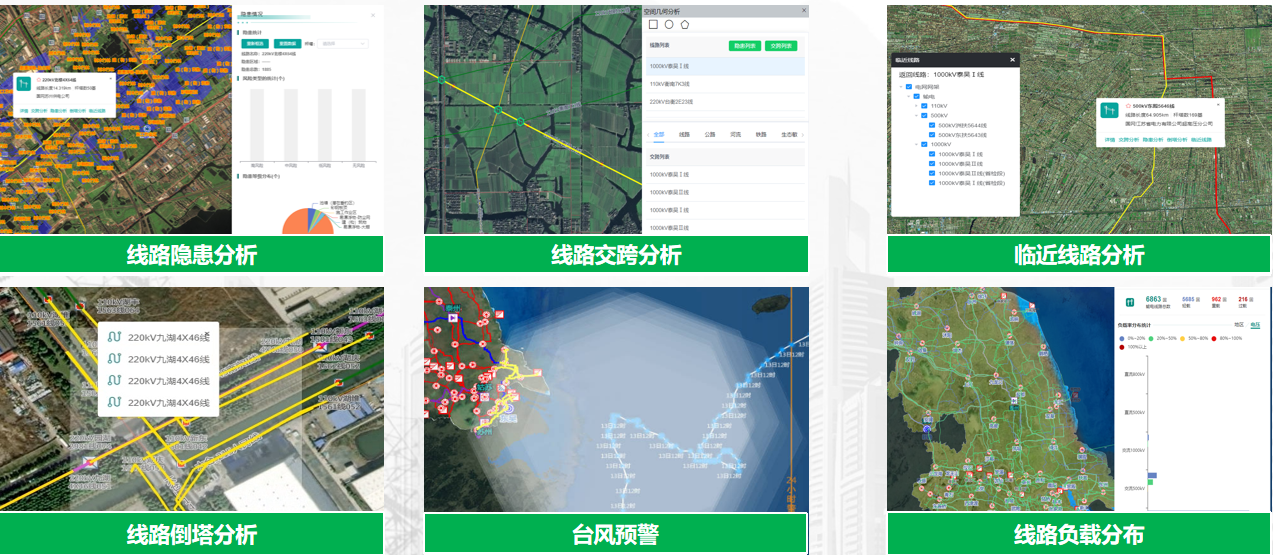Image resolution: width=1273 pixels, height=555 pixels.
Task: Close the 500kV东获5646线 info popup
Action: coord(1218,105)
